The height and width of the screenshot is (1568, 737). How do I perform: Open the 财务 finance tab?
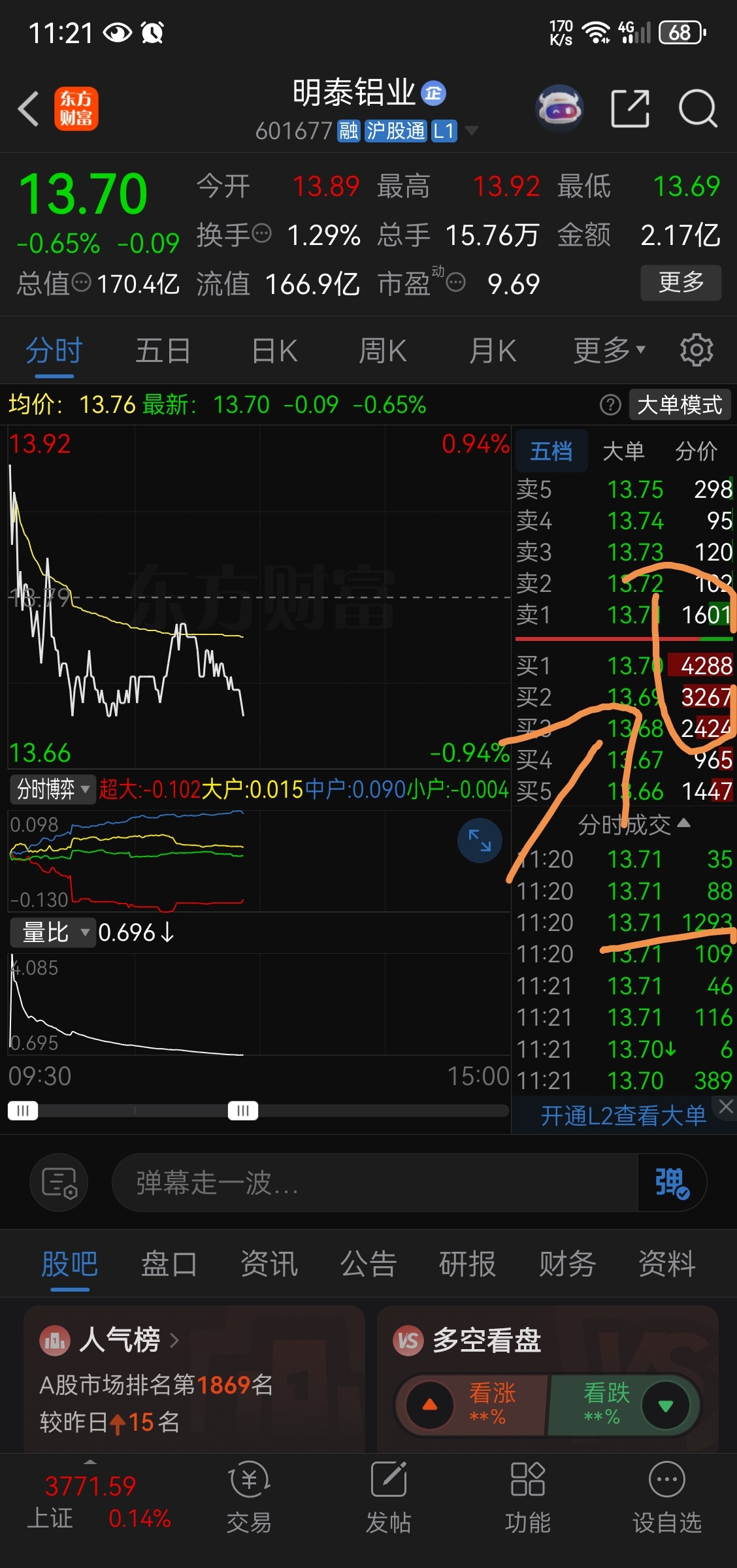567,1264
